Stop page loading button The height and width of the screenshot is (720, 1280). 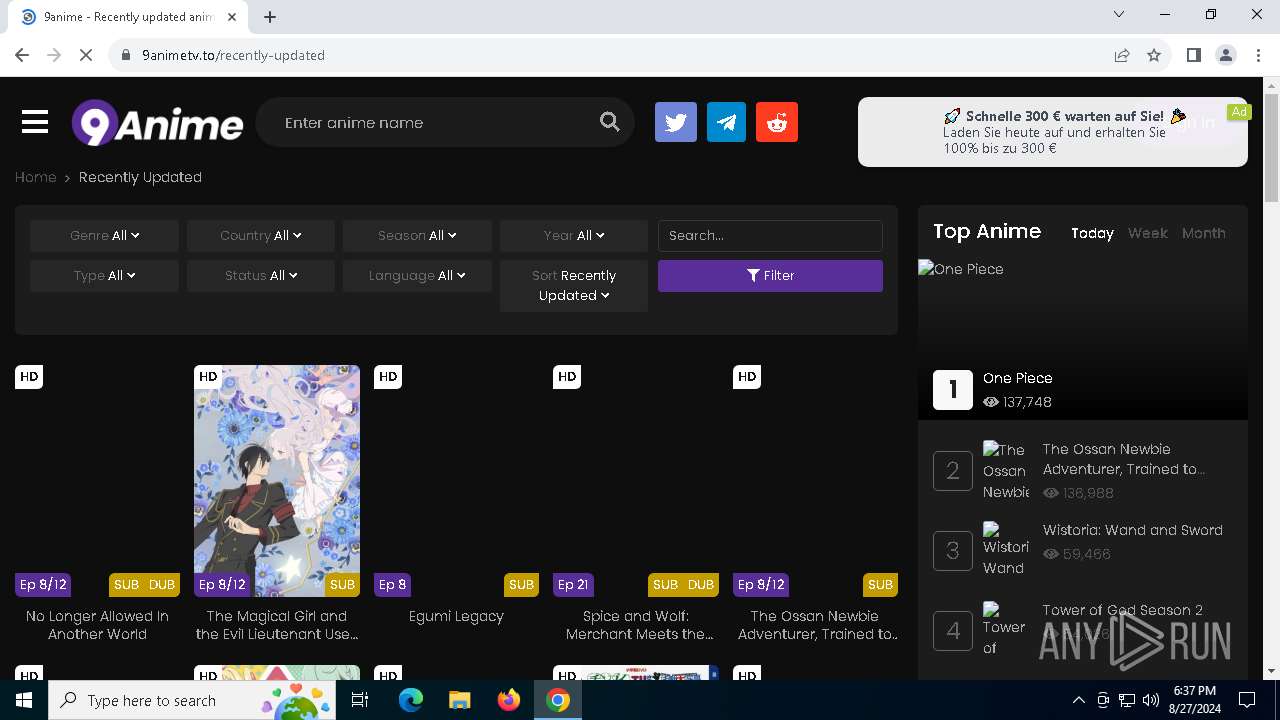pyautogui.click(x=86, y=55)
